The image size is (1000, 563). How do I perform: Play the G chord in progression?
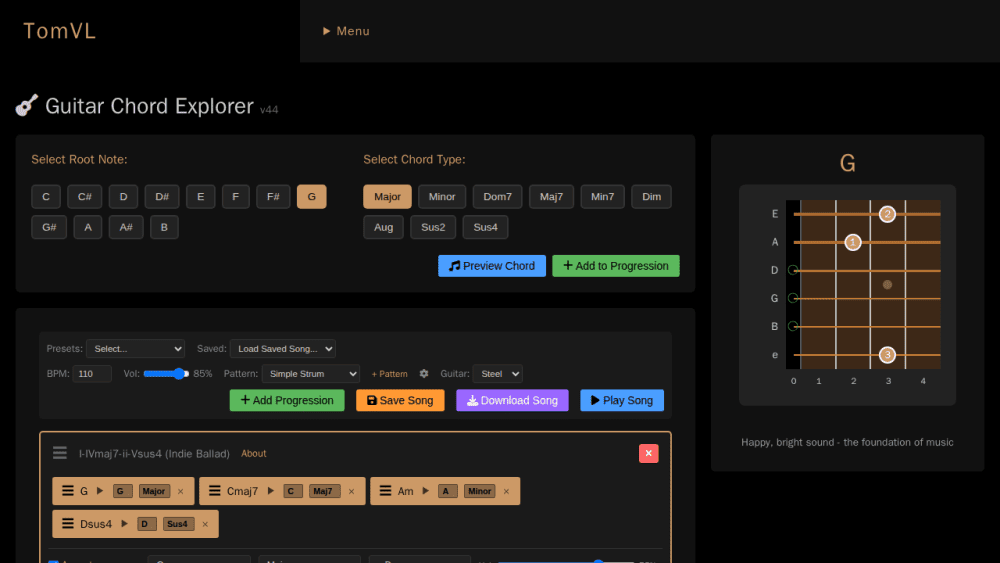tap(100, 491)
